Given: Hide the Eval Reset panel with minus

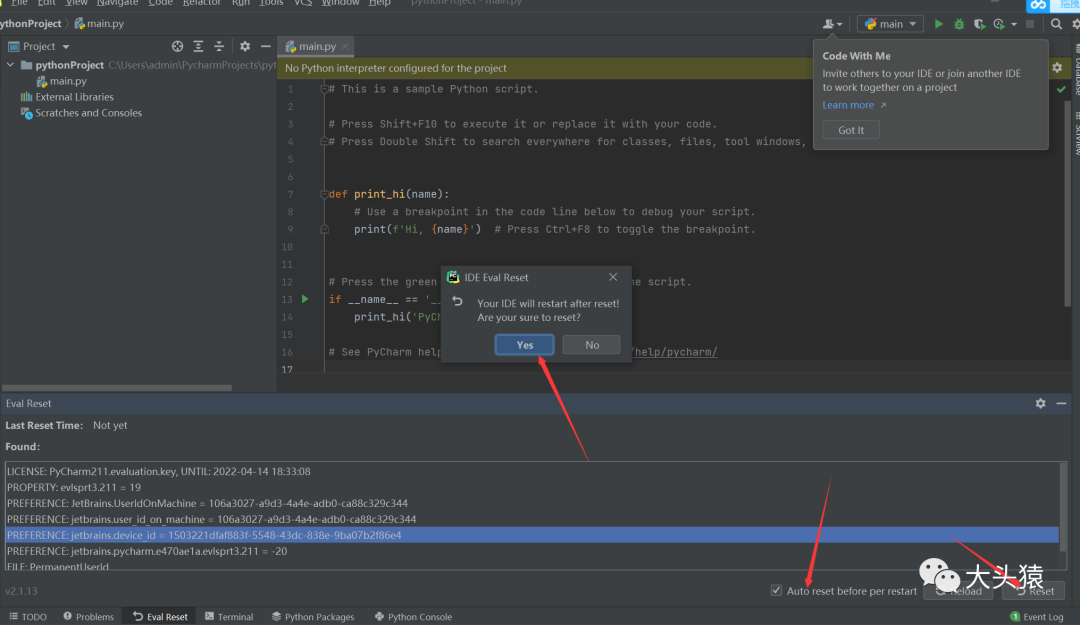Looking at the screenshot, I should (x=1061, y=403).
